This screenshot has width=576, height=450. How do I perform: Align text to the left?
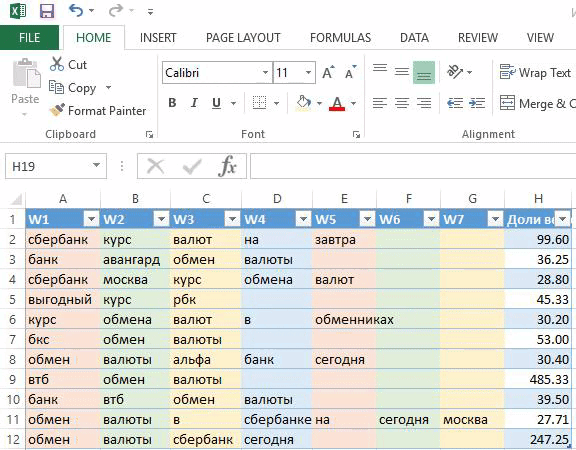click(380, 103)
